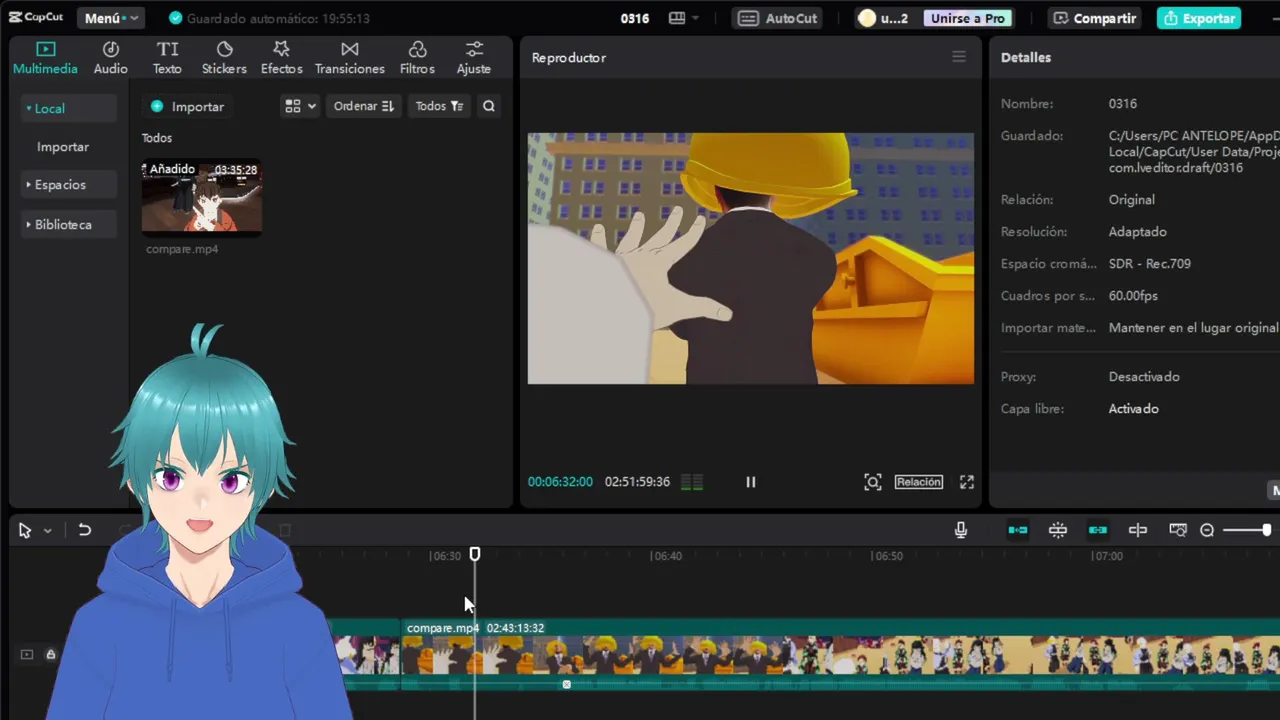Click the keyframe marker on clip audio

pos(566,684)
